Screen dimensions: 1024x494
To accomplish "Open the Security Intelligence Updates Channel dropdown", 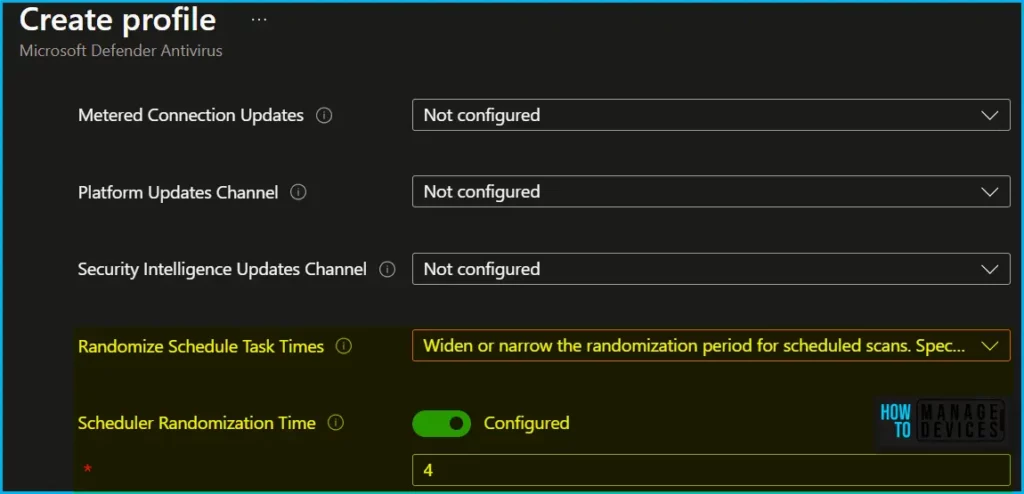I will point(711,269).
